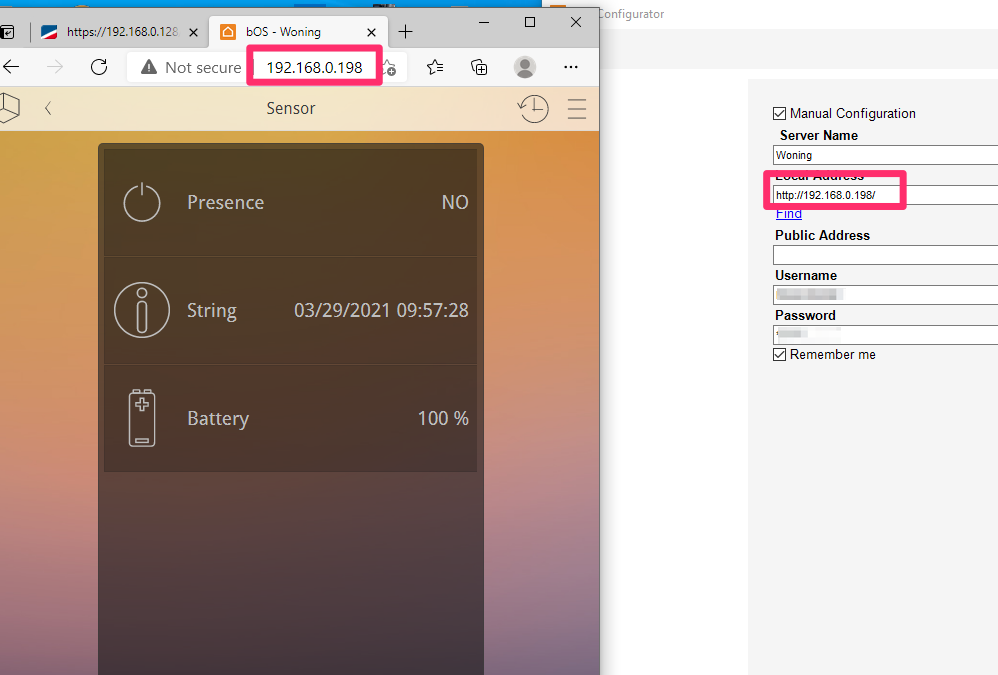Click the Not secure site warning
The height and width of the screenshot is (675, 998).
click(x=191, y=67)
